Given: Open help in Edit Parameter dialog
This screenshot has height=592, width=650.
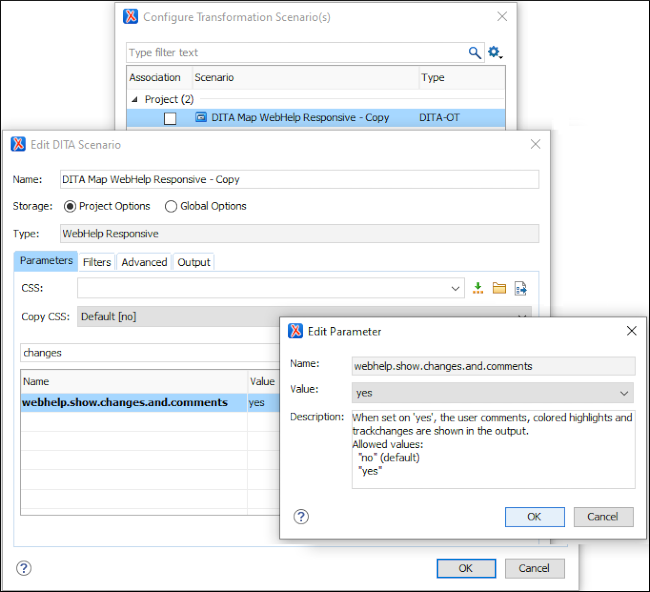Looking at the screenshot, I should pos(301,517).
